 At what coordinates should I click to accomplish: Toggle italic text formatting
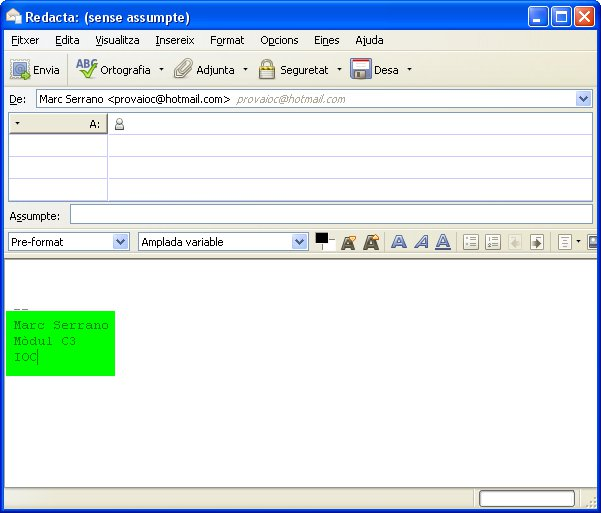(x=421, y=242)
